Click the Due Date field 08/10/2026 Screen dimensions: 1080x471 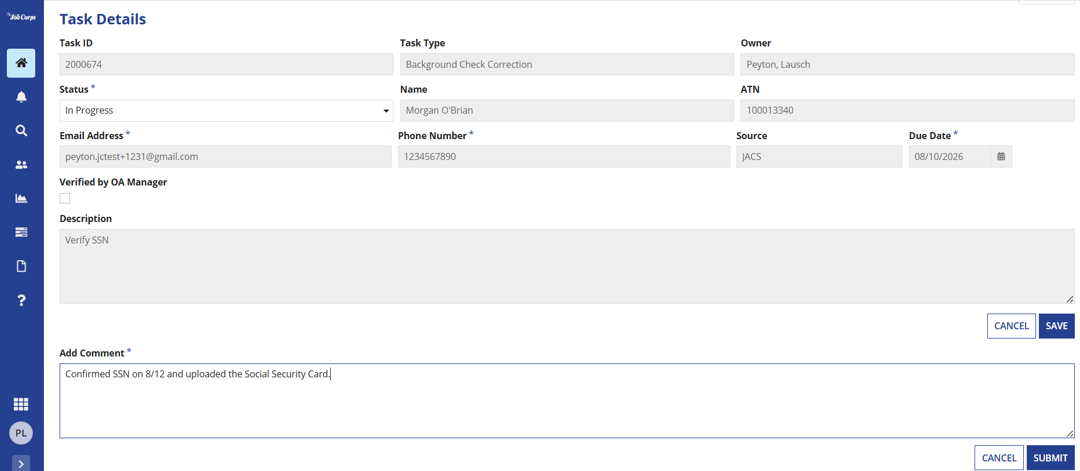pos(950,156)
